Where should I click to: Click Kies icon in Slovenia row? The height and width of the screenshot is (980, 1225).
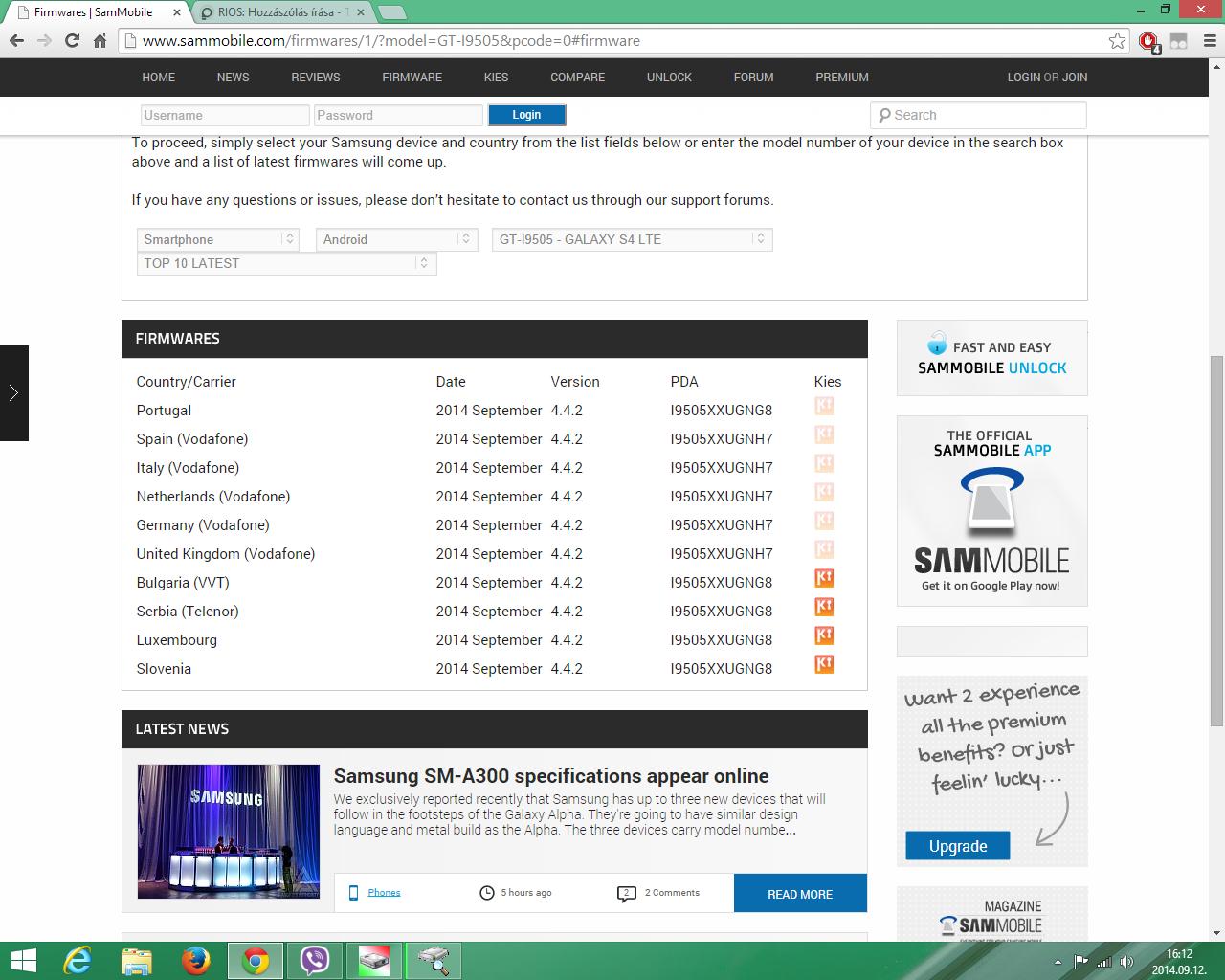[824, 664]
